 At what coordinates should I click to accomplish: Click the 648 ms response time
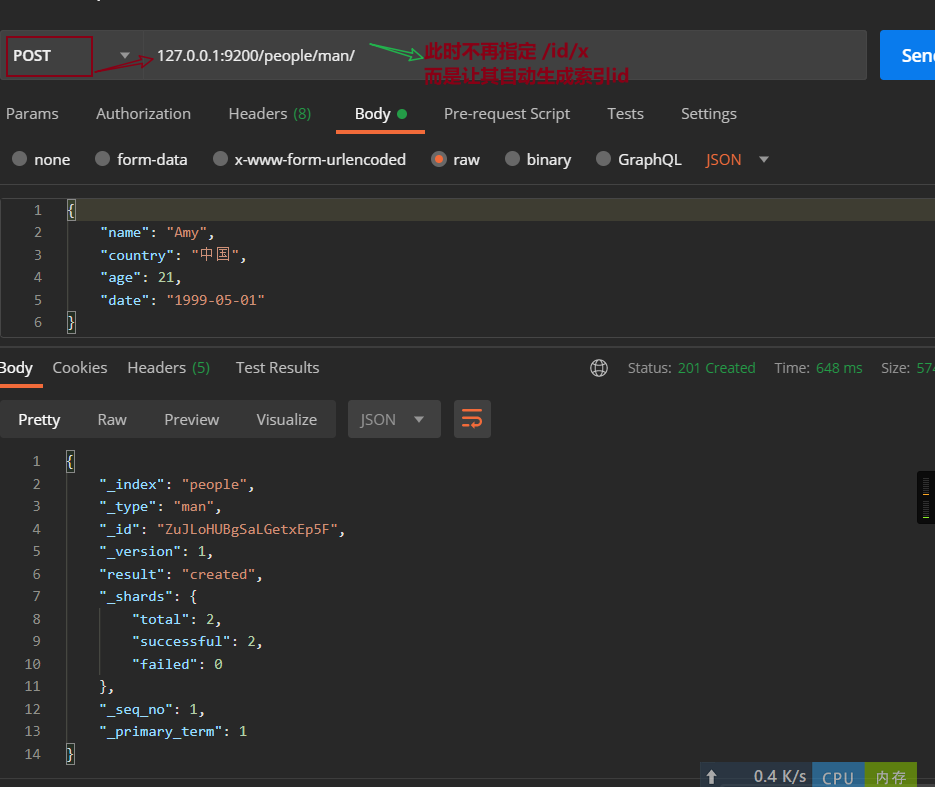[838, 368]
